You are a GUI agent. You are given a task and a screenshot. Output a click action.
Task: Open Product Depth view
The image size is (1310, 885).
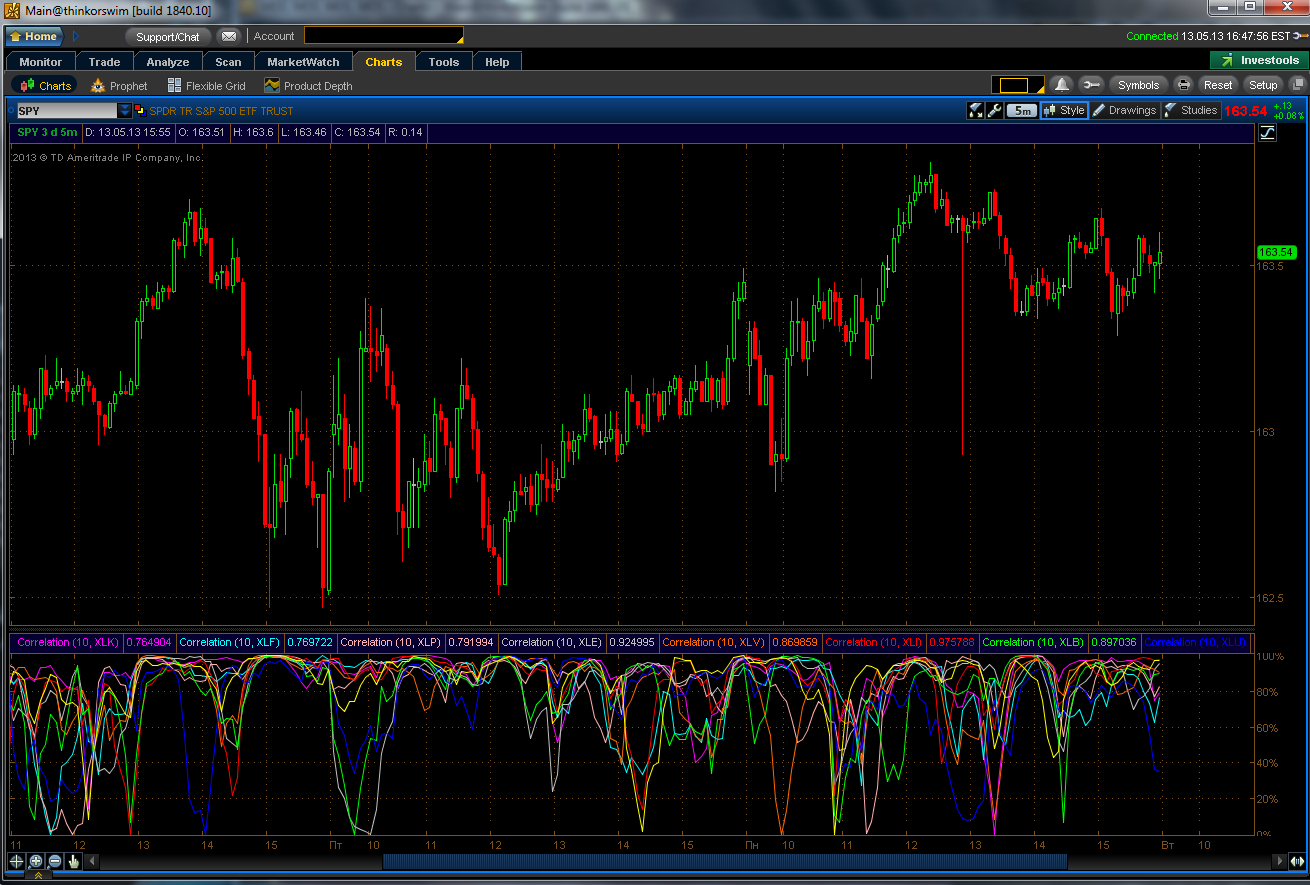[308, 86]
